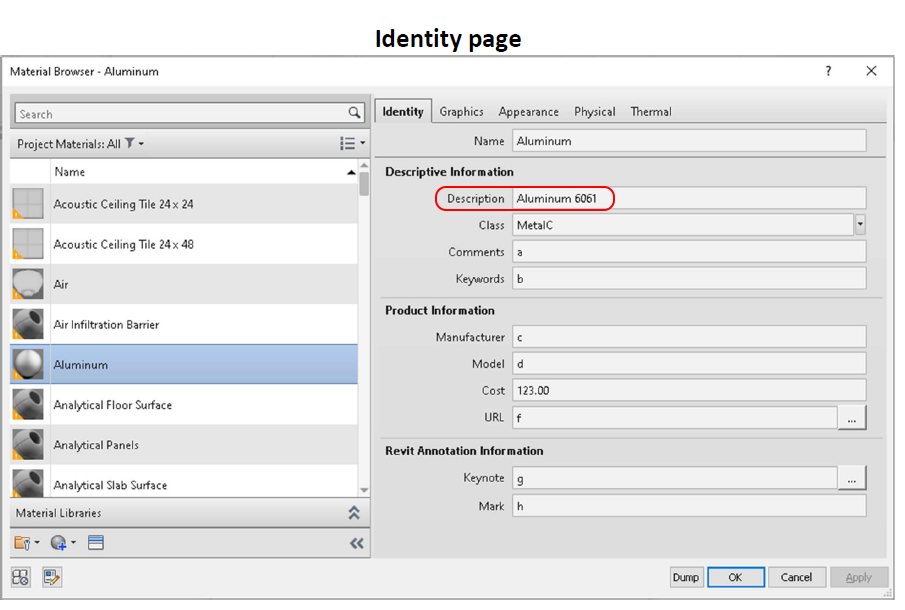This screenshot has height=610, width=905.
Task: Click the Cancel button
Action: tap(796, 577)
